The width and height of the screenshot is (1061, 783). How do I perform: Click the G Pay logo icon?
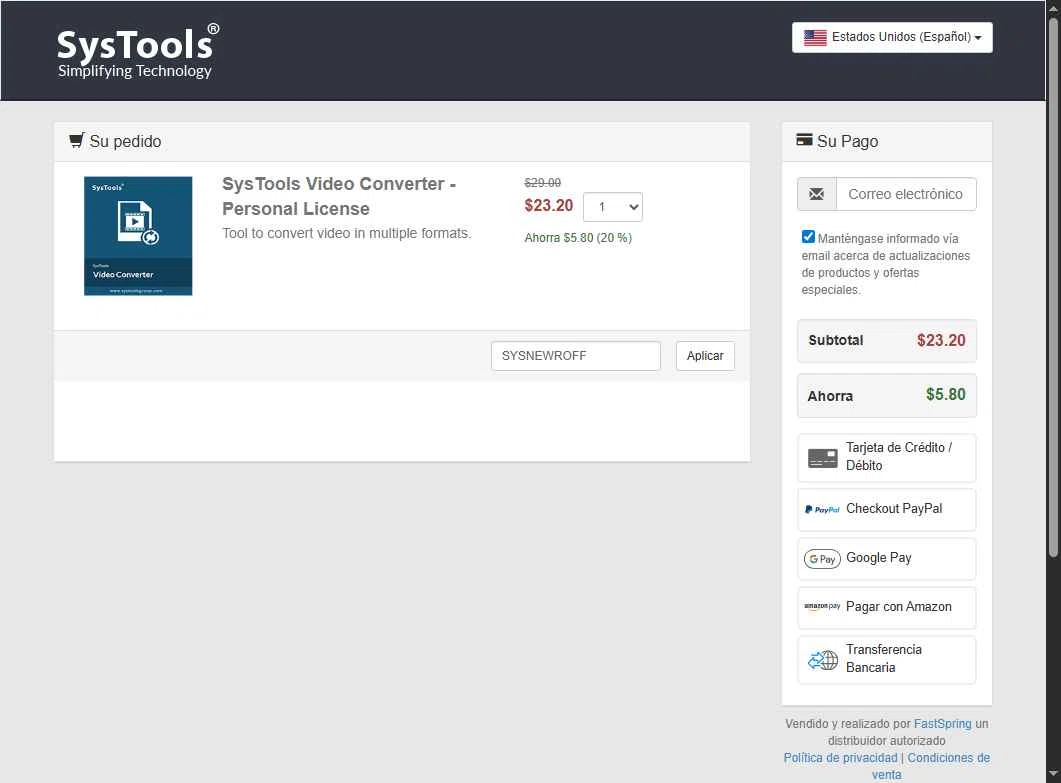click(822, 559)
